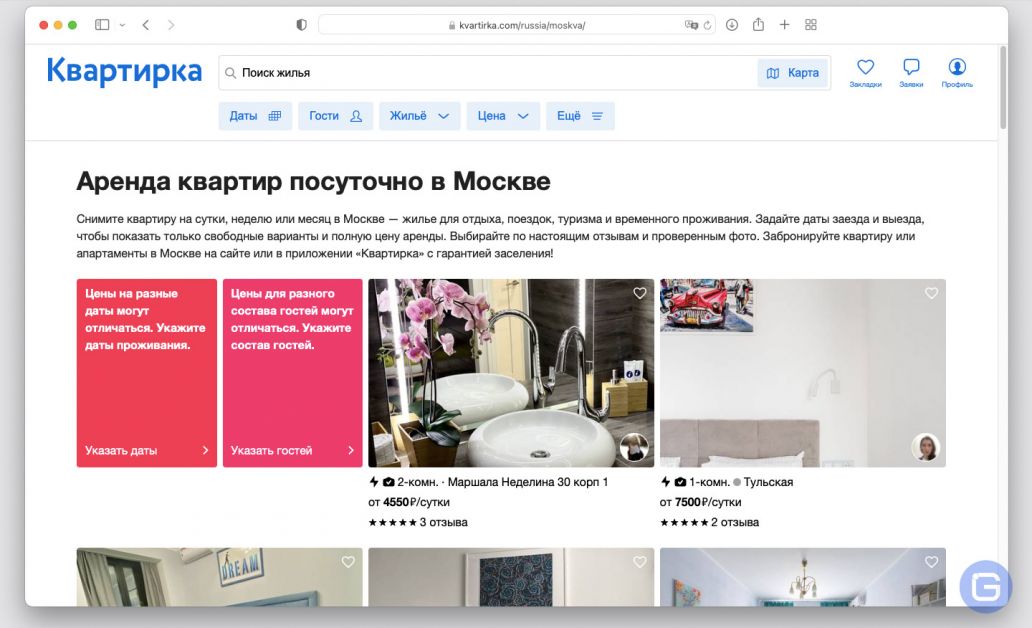Click the page vertical scrollbar
Image resolution: width=1032 pixels, height=628 pixels.
(1003, 88)
